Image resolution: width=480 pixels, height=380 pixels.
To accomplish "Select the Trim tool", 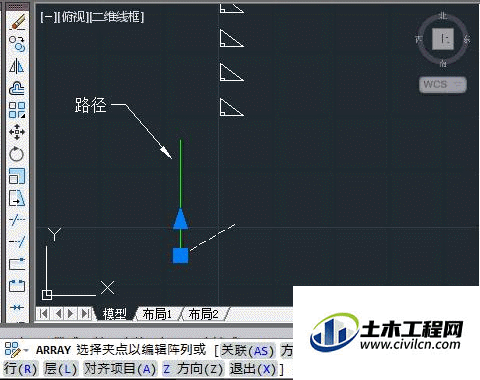I will 17,220.
